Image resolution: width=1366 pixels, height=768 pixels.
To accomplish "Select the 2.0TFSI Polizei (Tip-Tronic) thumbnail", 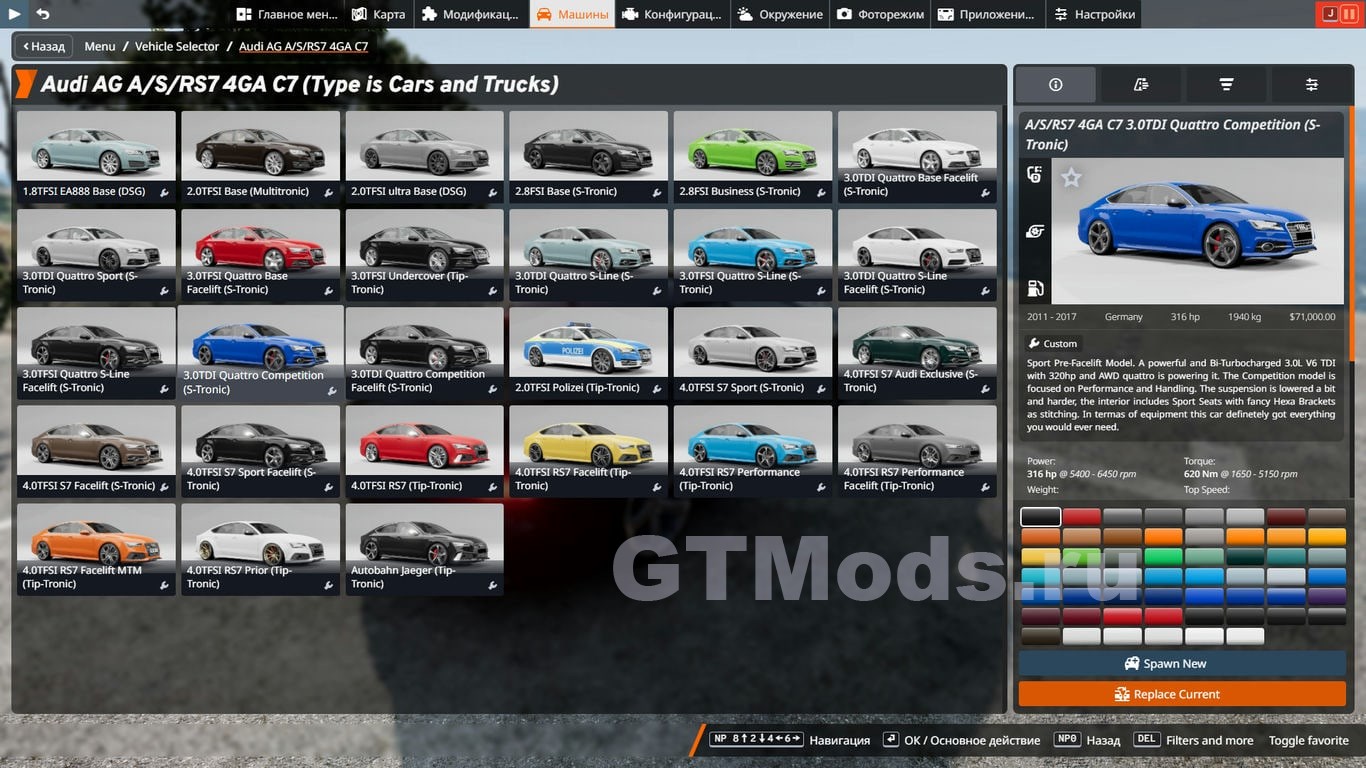I will (588, 352).
